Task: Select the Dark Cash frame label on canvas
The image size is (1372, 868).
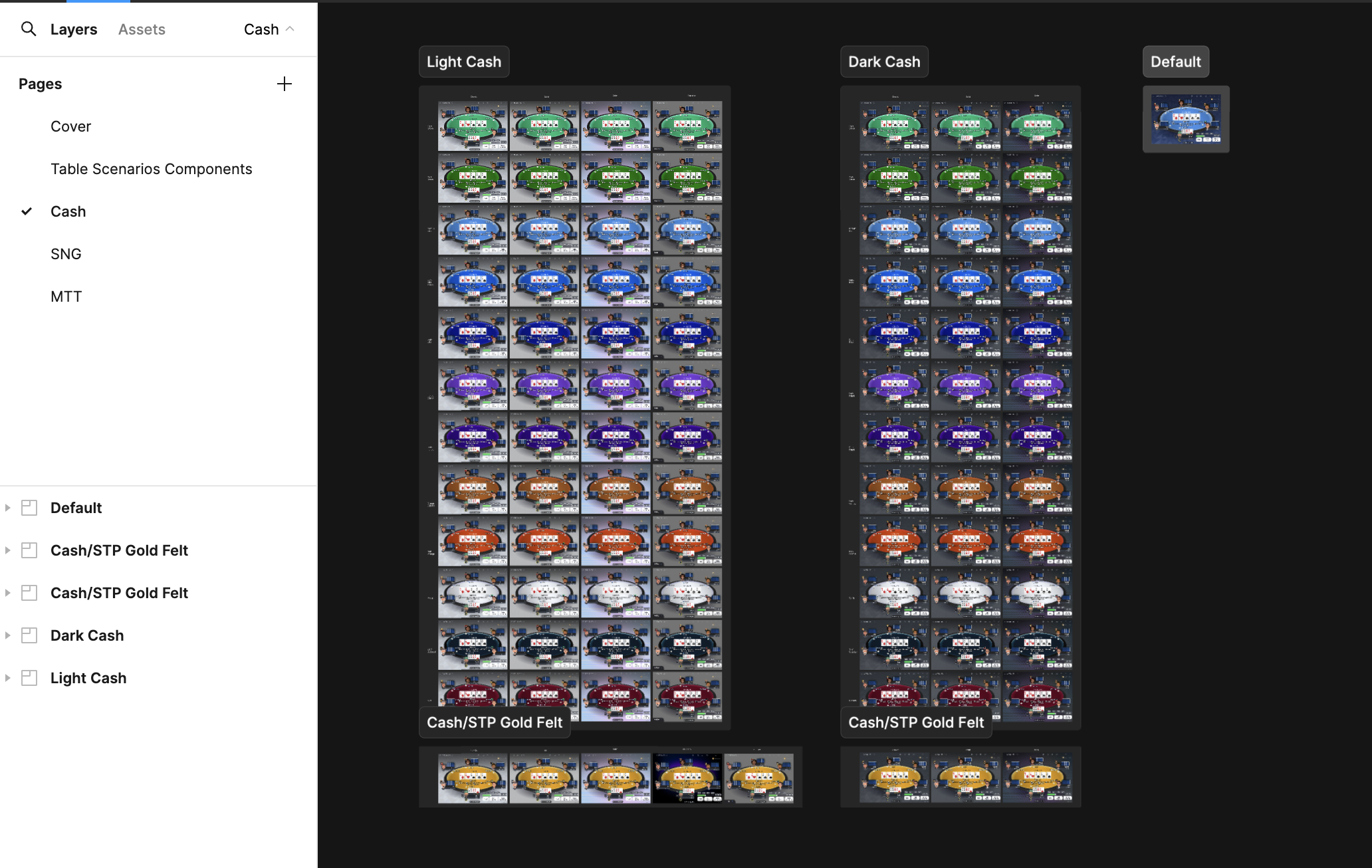Action: click(884, 62)
